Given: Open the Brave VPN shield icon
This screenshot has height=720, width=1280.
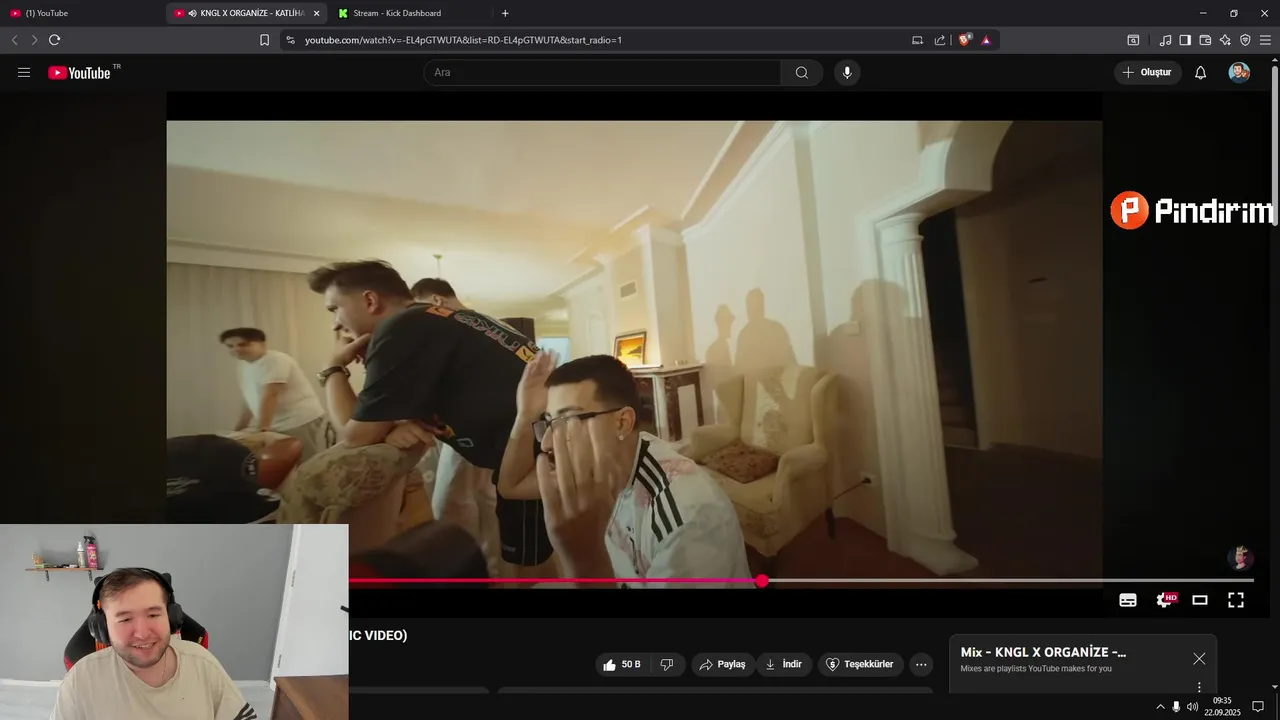Looking at the screenshot, I should pyautogui.click(x=1245, y=40).
